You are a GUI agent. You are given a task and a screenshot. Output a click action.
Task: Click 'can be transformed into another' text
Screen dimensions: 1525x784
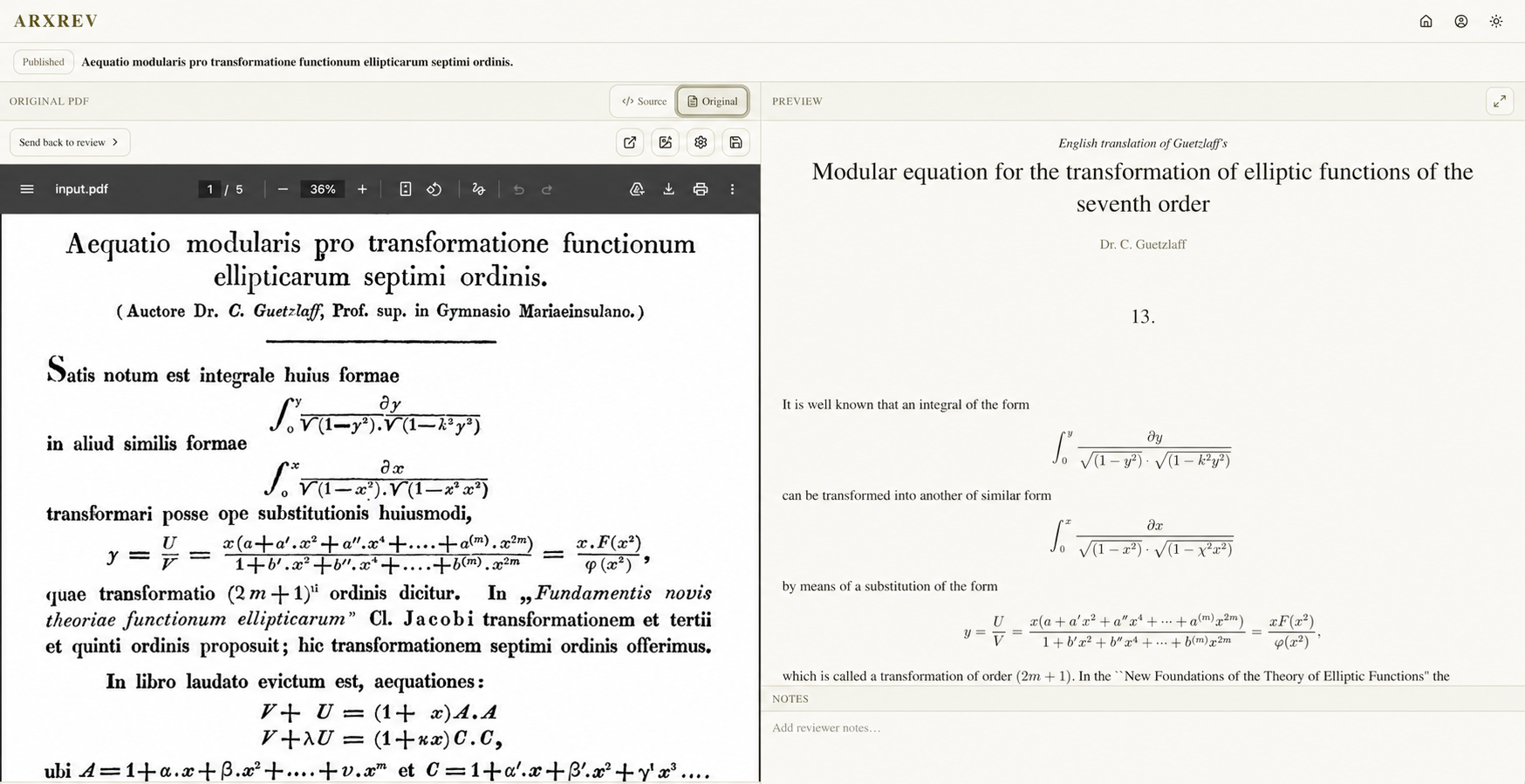pyautogui.click(x=916, y=495)
